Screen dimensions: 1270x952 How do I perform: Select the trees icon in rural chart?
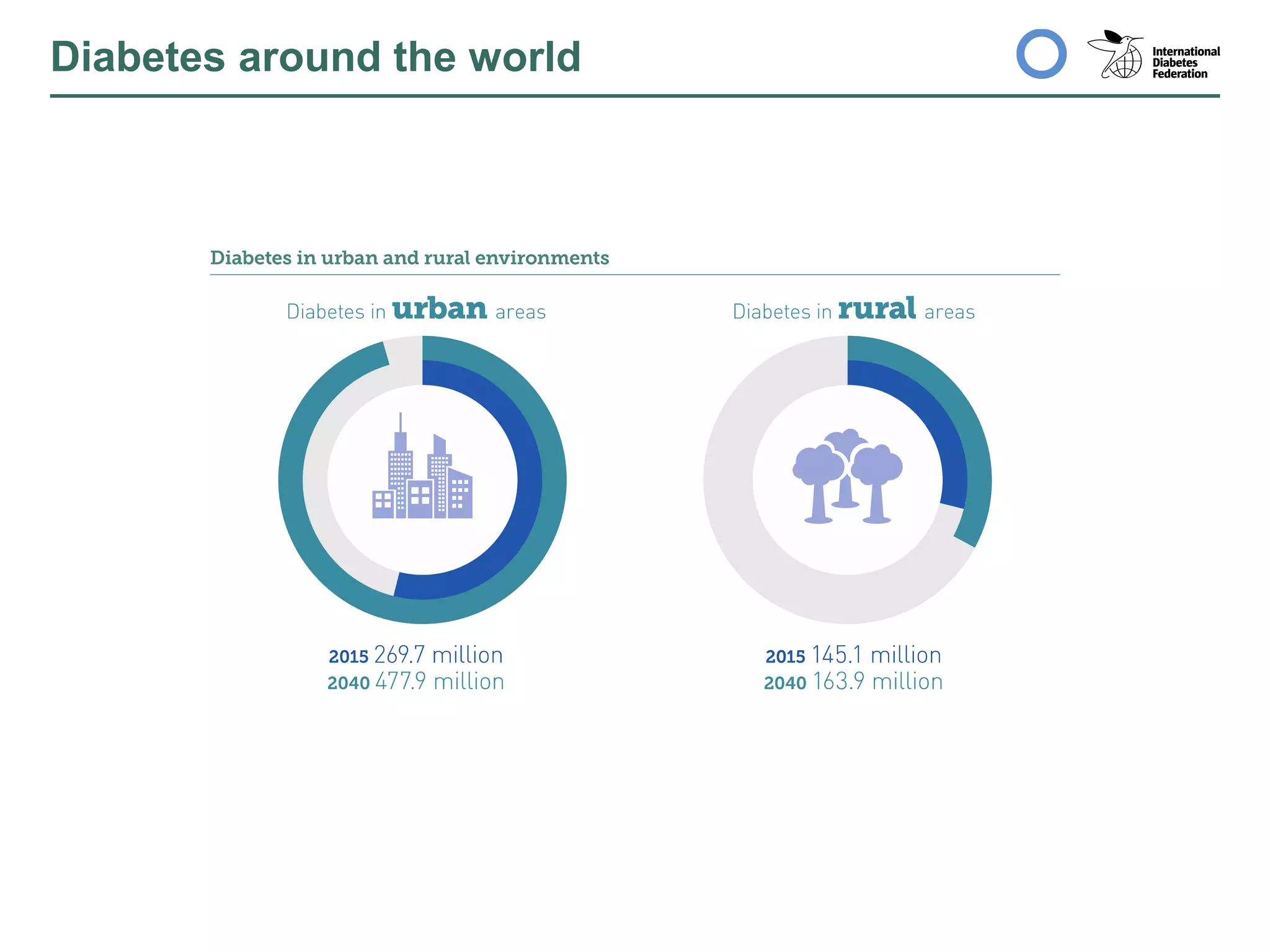pyautogui.click(x=847, y=476)
